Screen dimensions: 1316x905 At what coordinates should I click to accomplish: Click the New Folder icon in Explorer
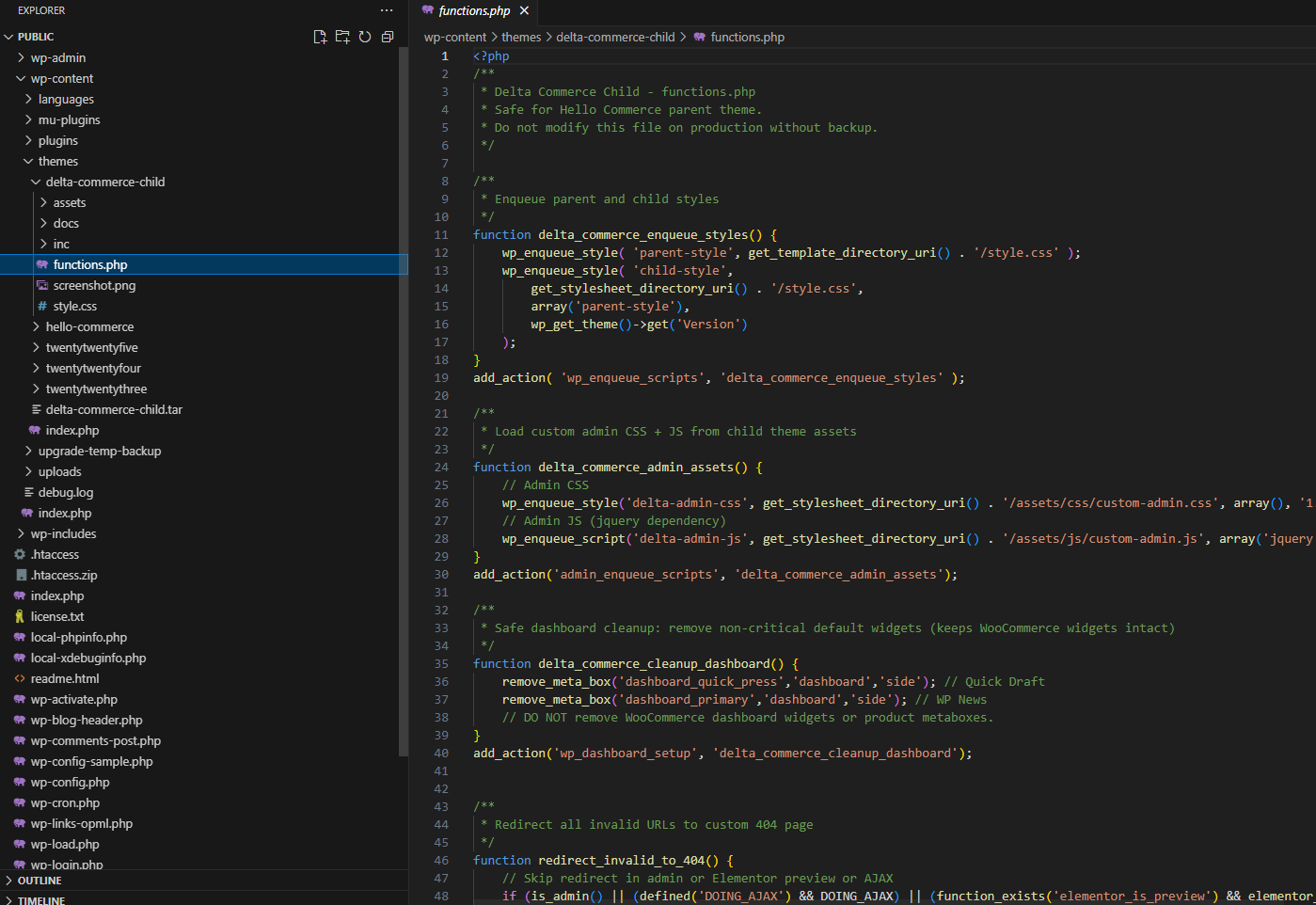342,37
